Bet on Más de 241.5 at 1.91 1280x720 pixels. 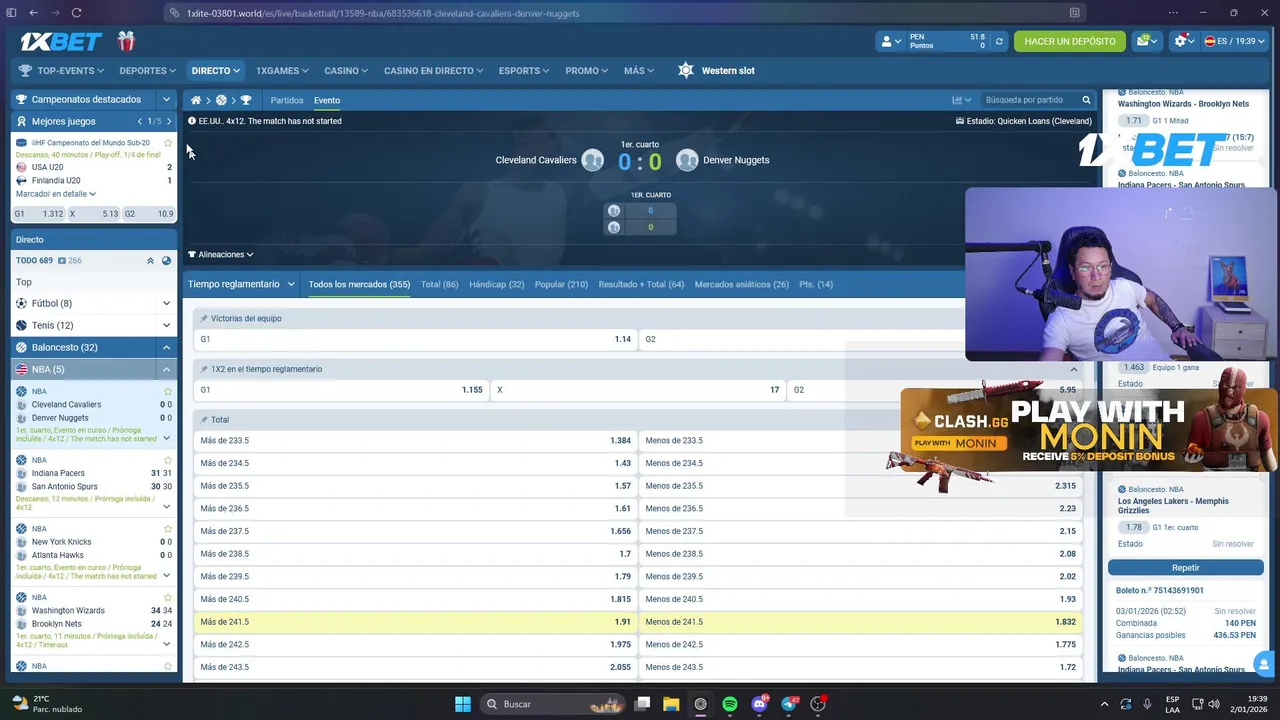coord(415,622)
